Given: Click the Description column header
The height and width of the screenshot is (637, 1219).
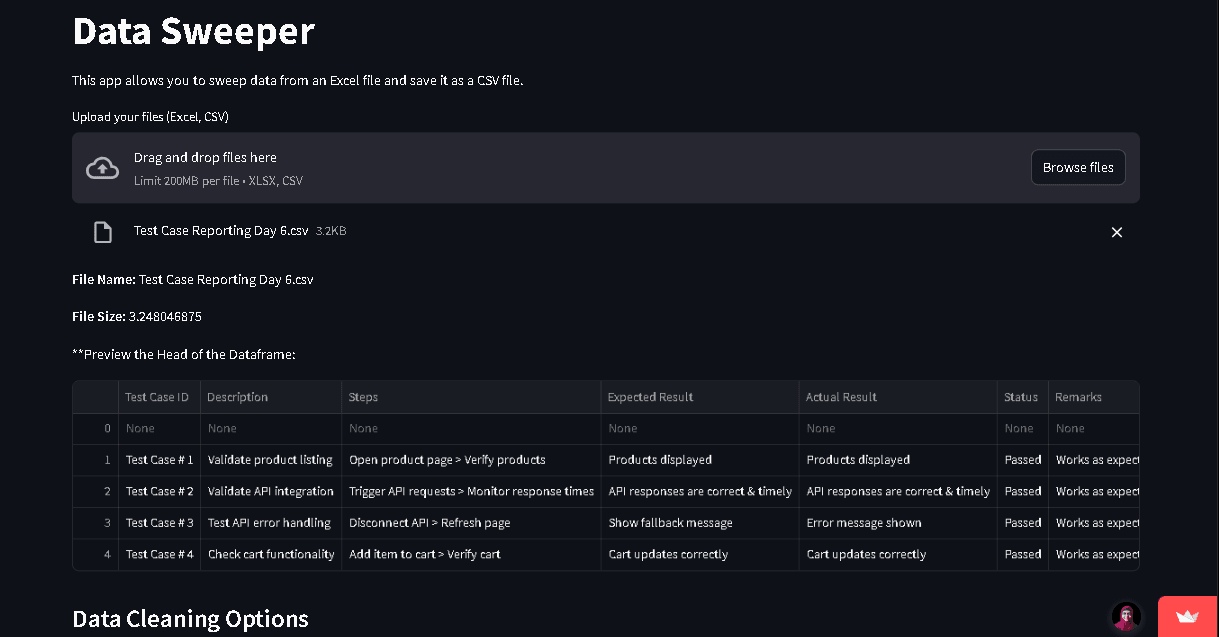Looking at the screenshot, I should pyautogui.click(x=271, y=397).
